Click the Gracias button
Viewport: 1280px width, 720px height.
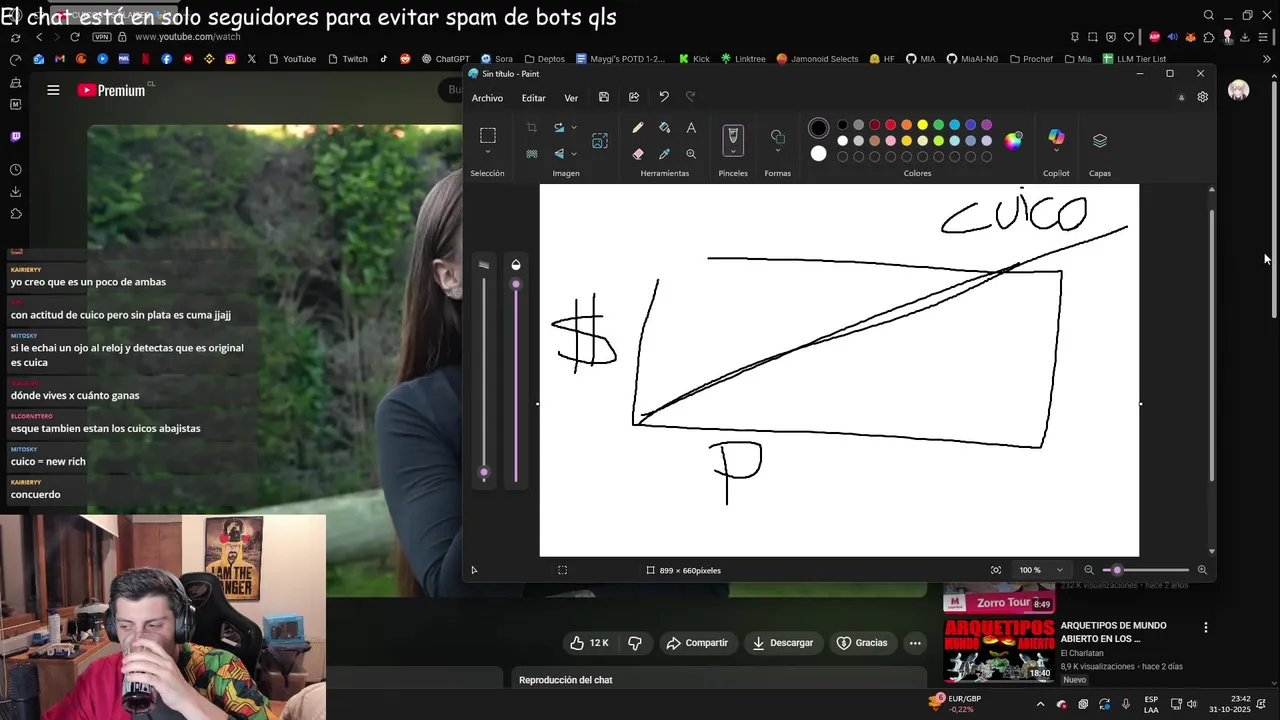click(862, 643)
